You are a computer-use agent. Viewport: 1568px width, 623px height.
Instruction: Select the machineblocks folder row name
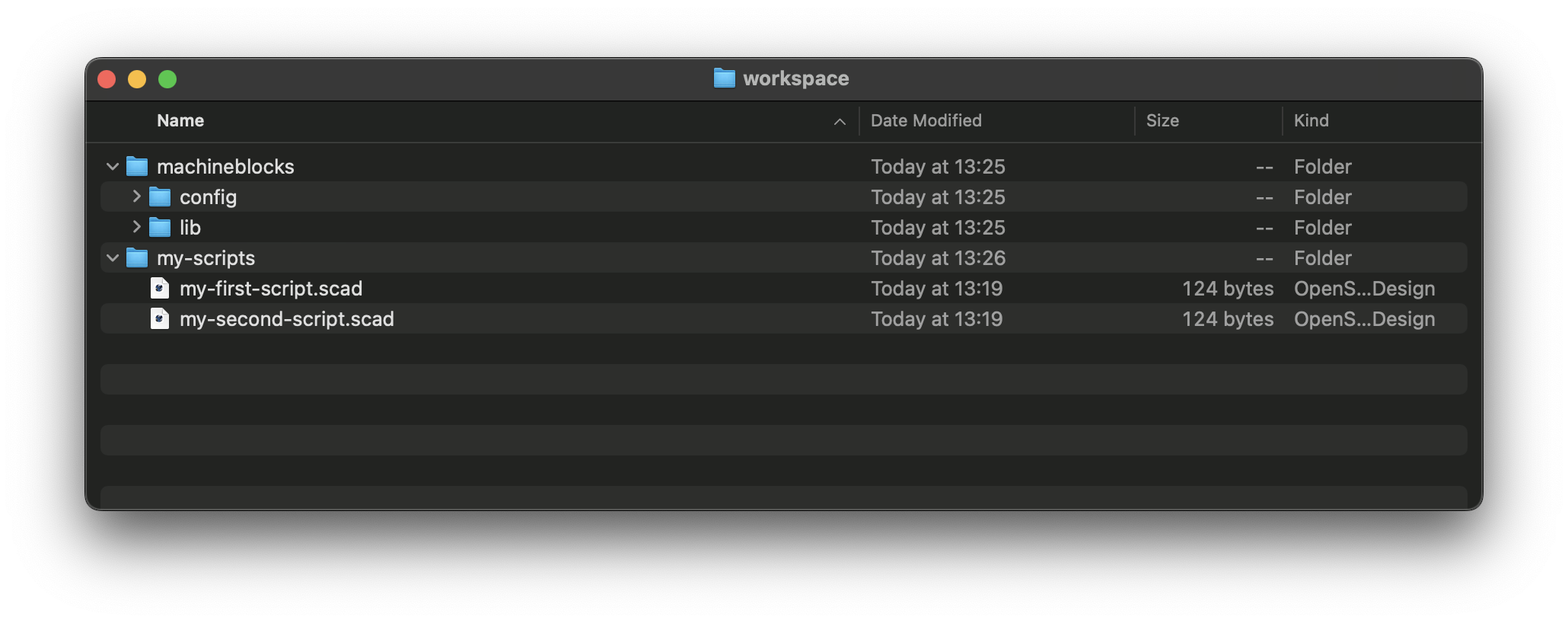tap(225, 167)
